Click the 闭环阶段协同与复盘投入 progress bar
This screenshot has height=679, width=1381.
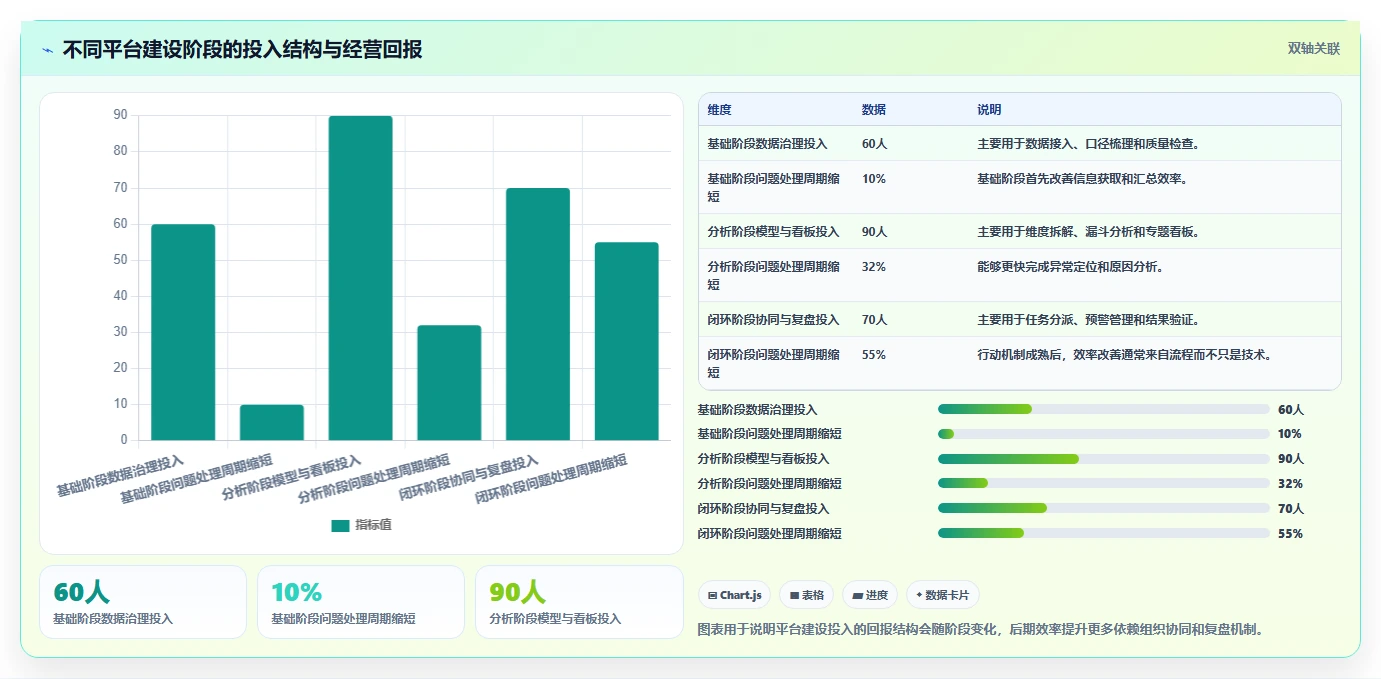coord(1104,508)
